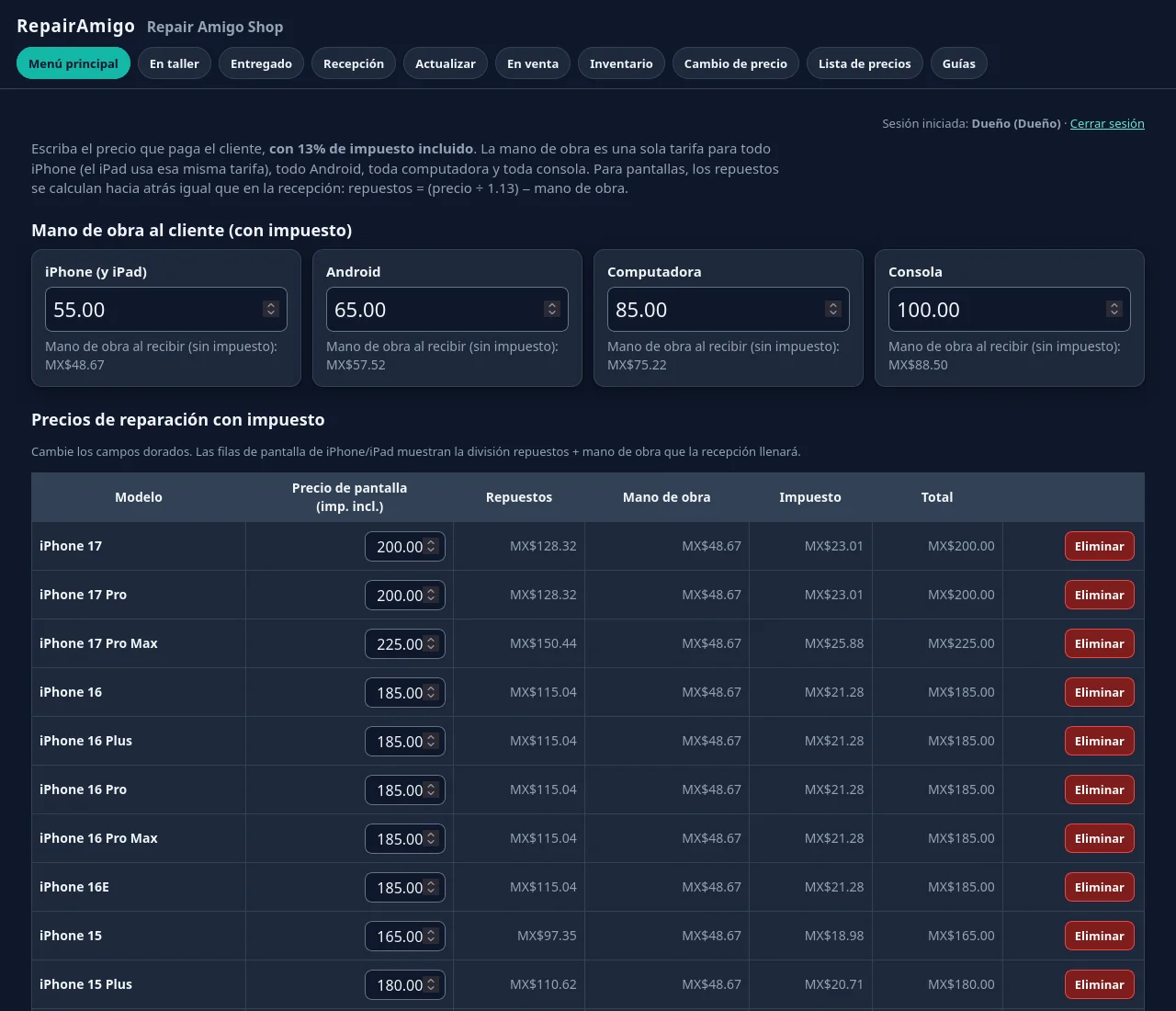1176x1011 pixels.
Task: Edit iPhone 16E screen price field
Action: (405, 887)
